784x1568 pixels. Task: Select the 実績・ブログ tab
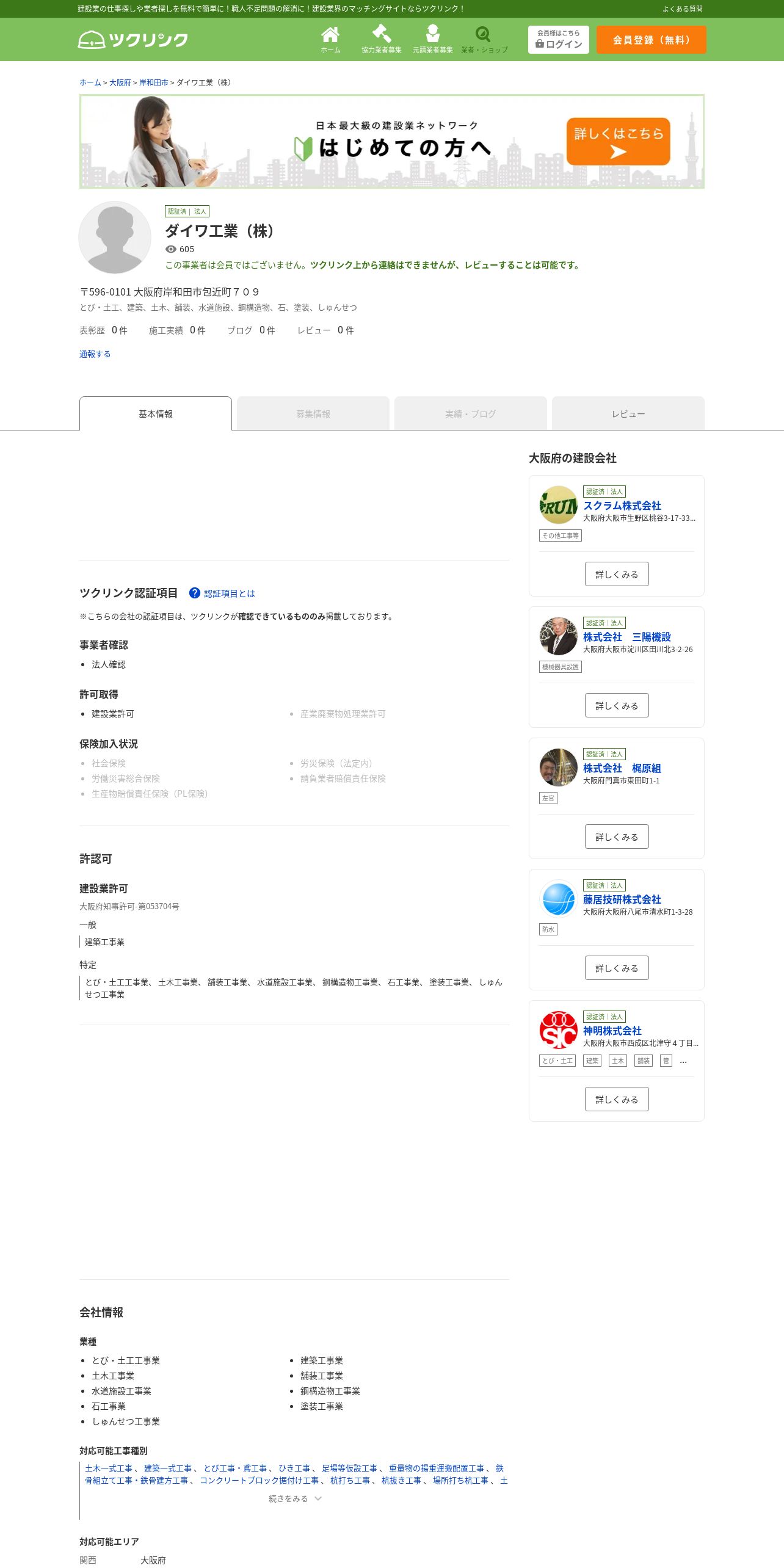(x=471, y=413)
